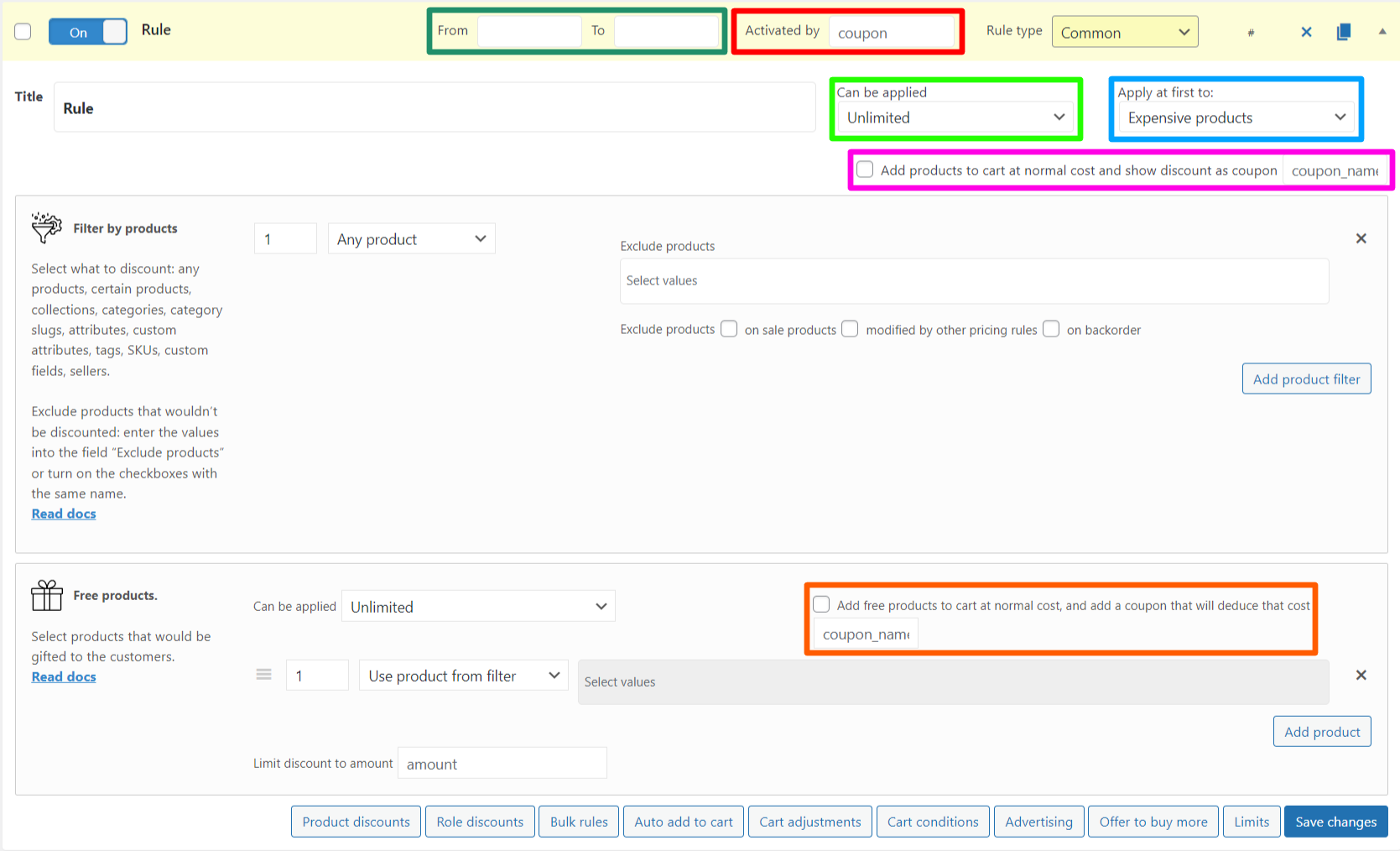Check exclude modified by other pricing rules
The width and height of the screenshot is (1400, 851).
tap(850, 329)
